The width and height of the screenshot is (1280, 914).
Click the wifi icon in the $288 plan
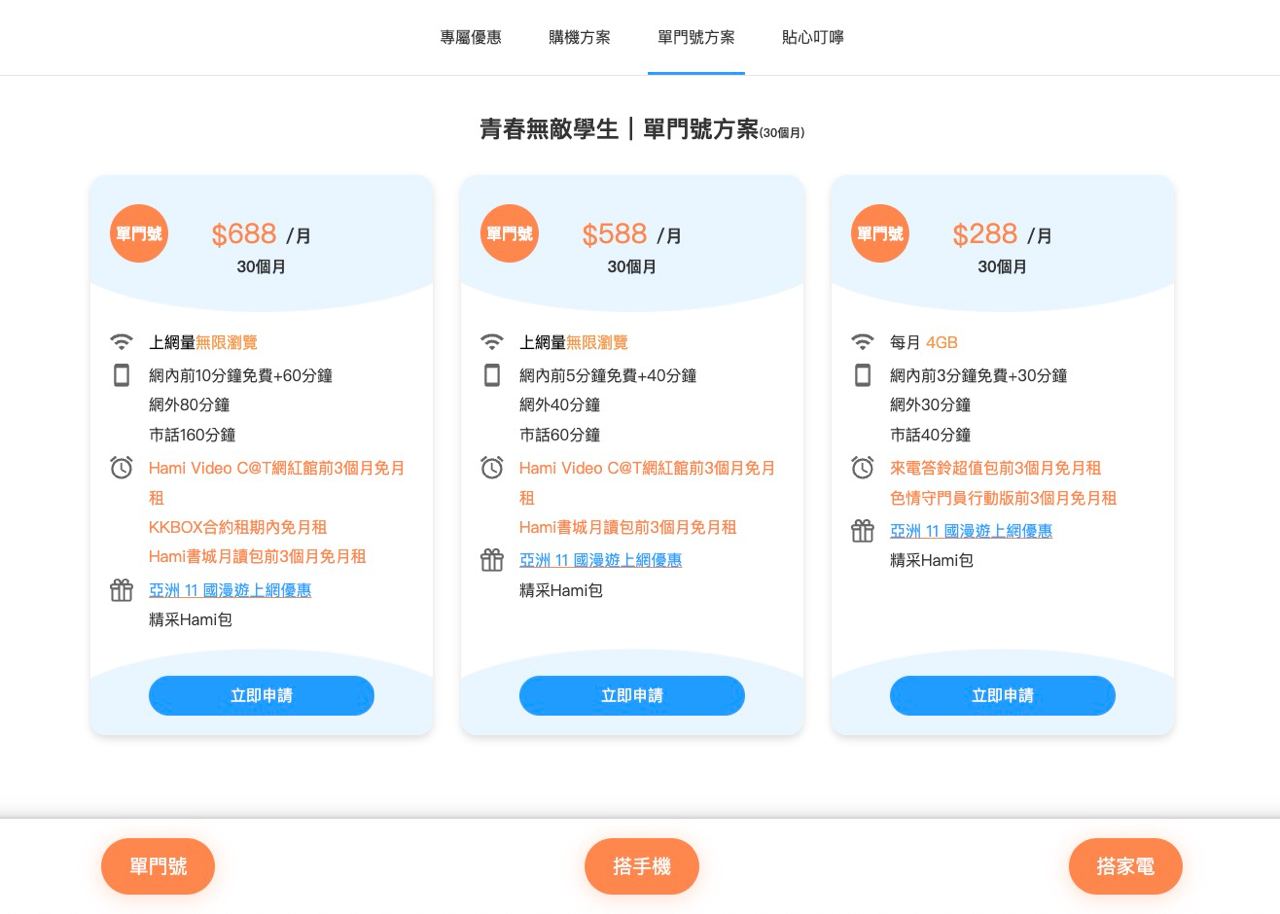(862, 342)
